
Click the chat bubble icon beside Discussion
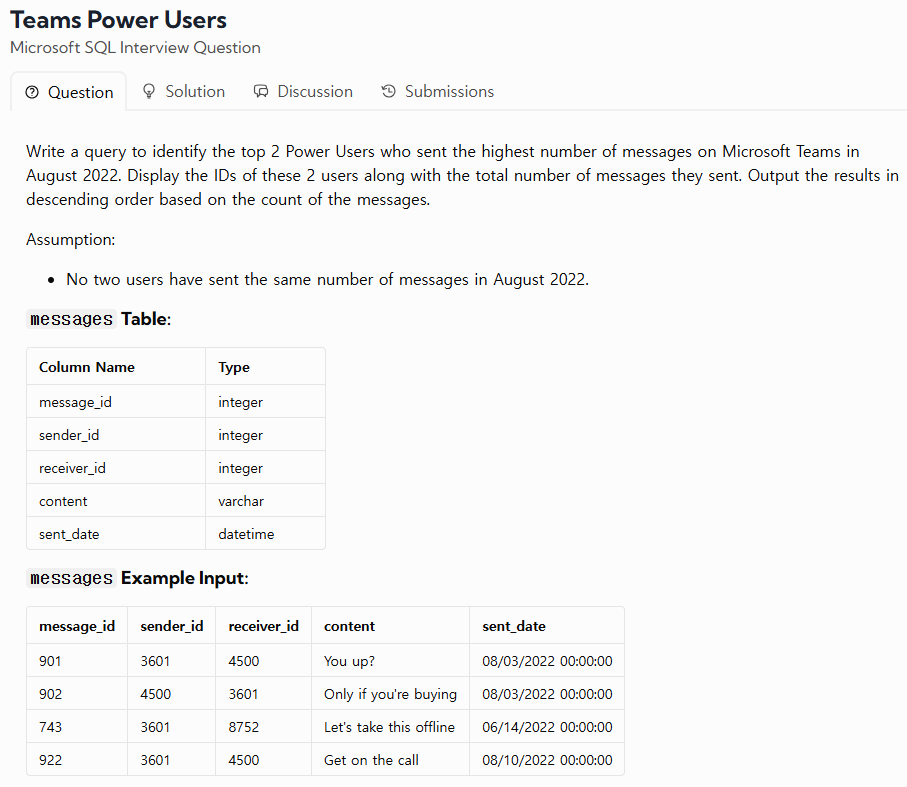coord(261,91)
